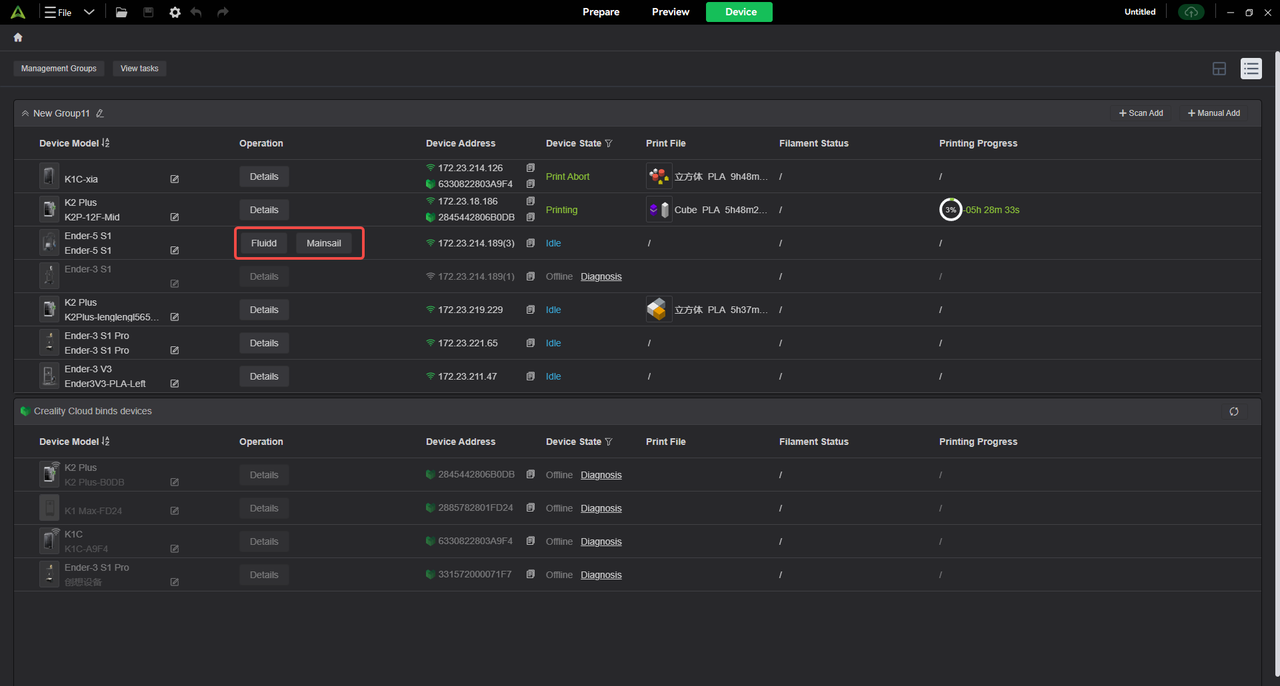Copy the cloud ID 331572000071F7
The width and height of the screenshot is (1280, 686).
[x=531, y=574]
